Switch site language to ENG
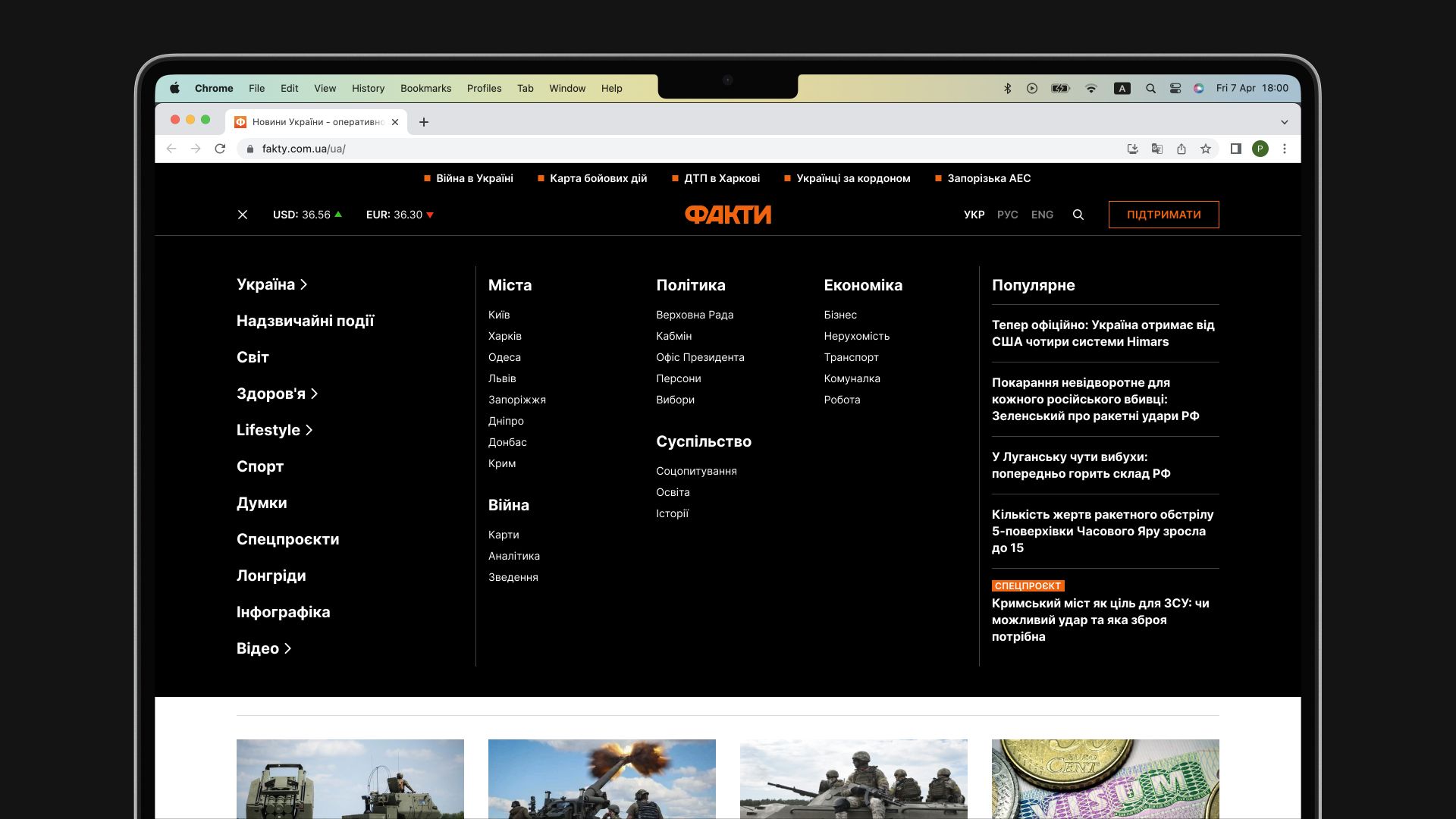The height and width of the screenshot is (819, 1456). 1042,215
